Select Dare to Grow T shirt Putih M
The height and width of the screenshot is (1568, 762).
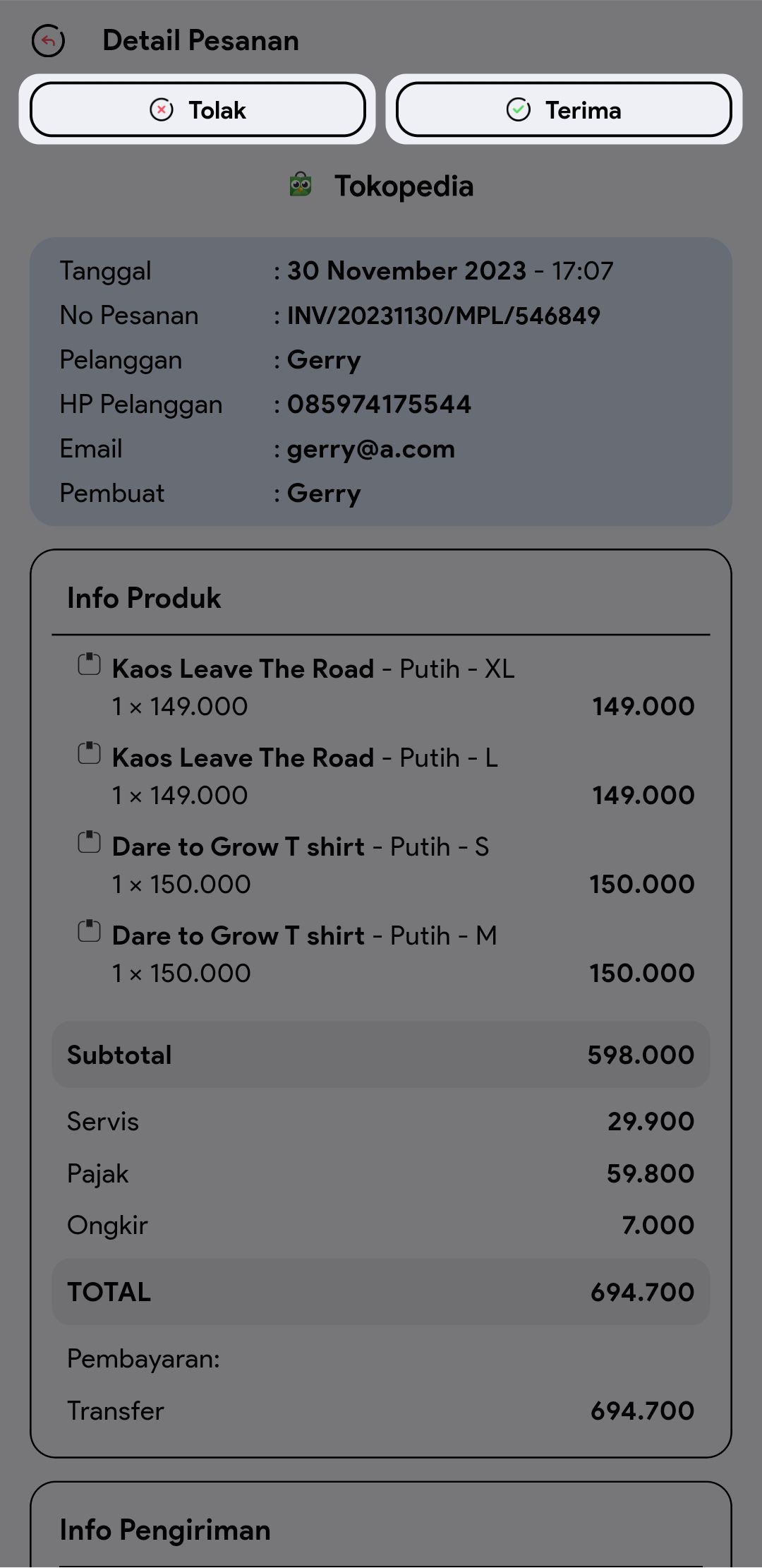[304, 936]
